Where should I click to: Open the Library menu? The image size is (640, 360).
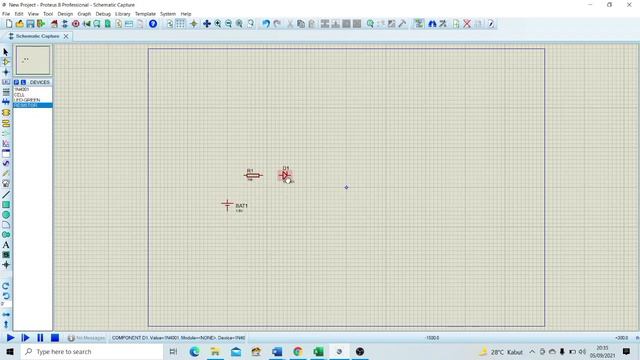pos(122,13)
